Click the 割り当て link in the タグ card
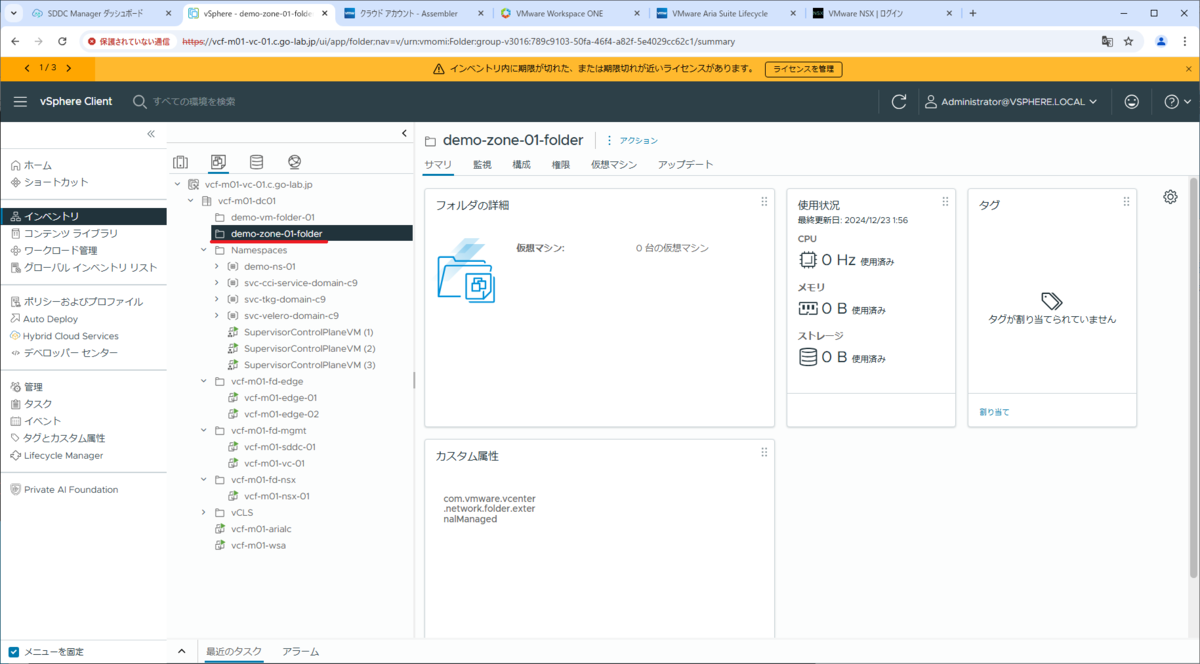This screenshot has width=1200, height=664. point(994,412)
